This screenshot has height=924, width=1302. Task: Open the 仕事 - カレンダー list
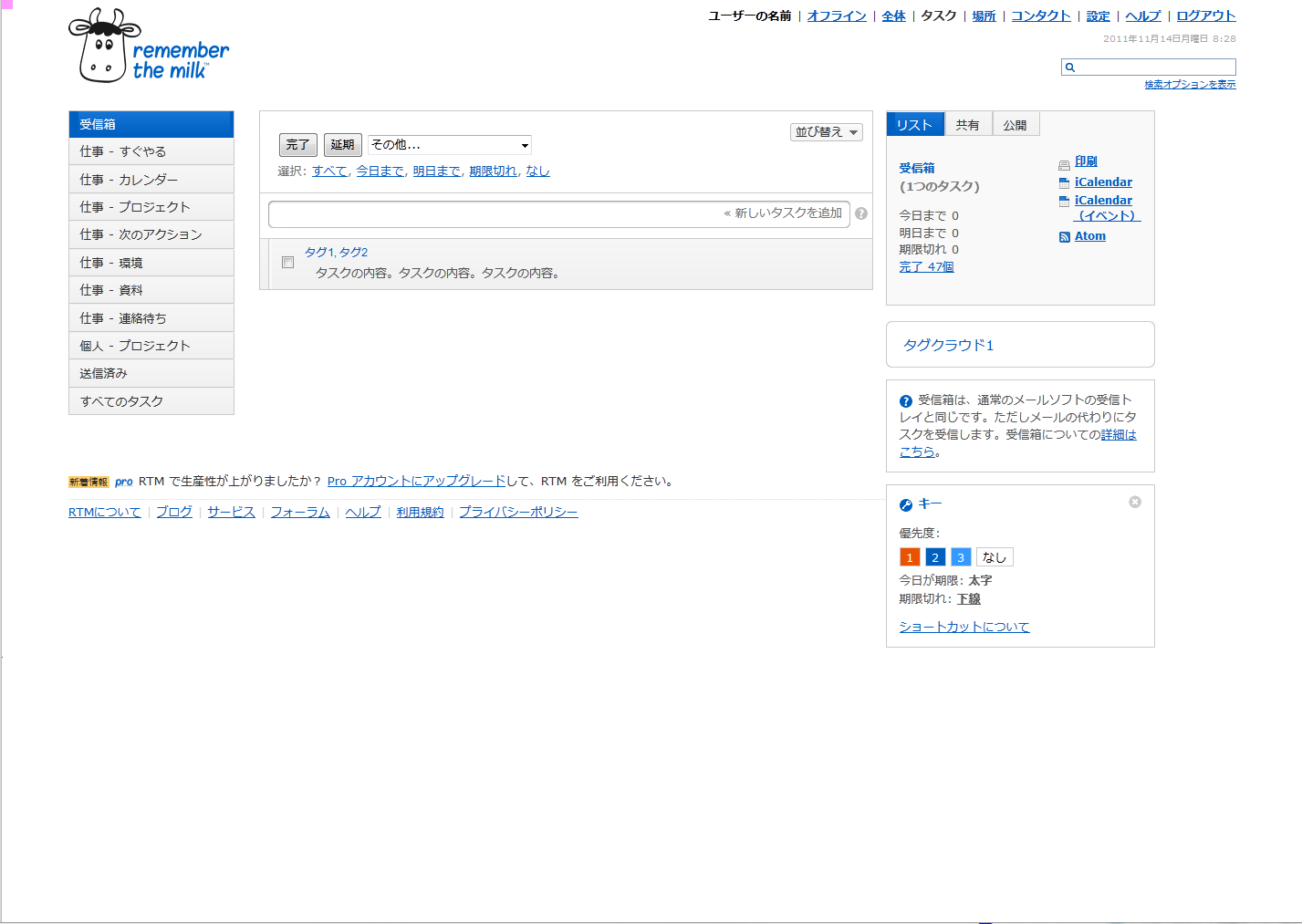tap(151, 180)
